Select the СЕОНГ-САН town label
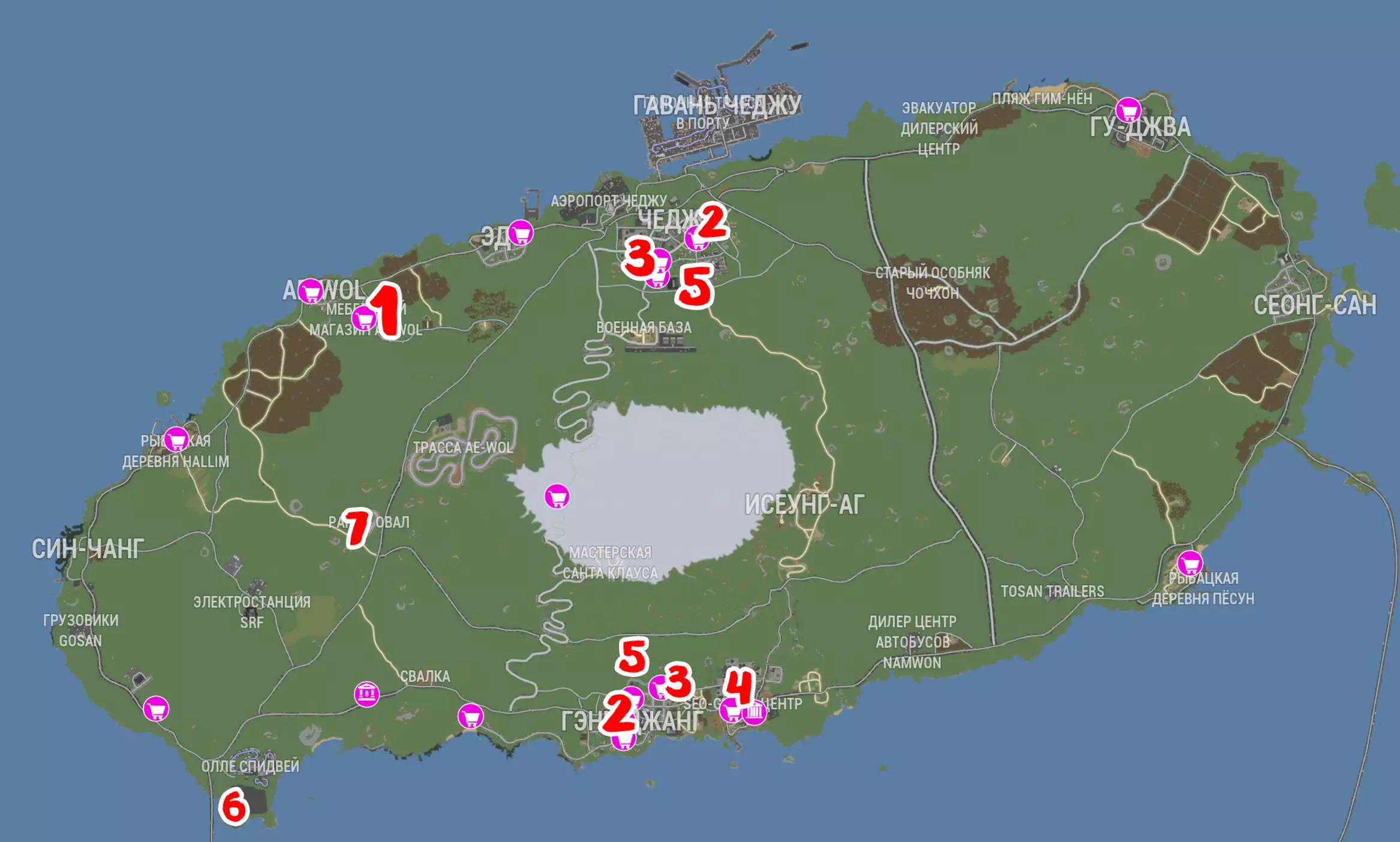Viewport: 1400px width, 842px height. coord(1315,305)
